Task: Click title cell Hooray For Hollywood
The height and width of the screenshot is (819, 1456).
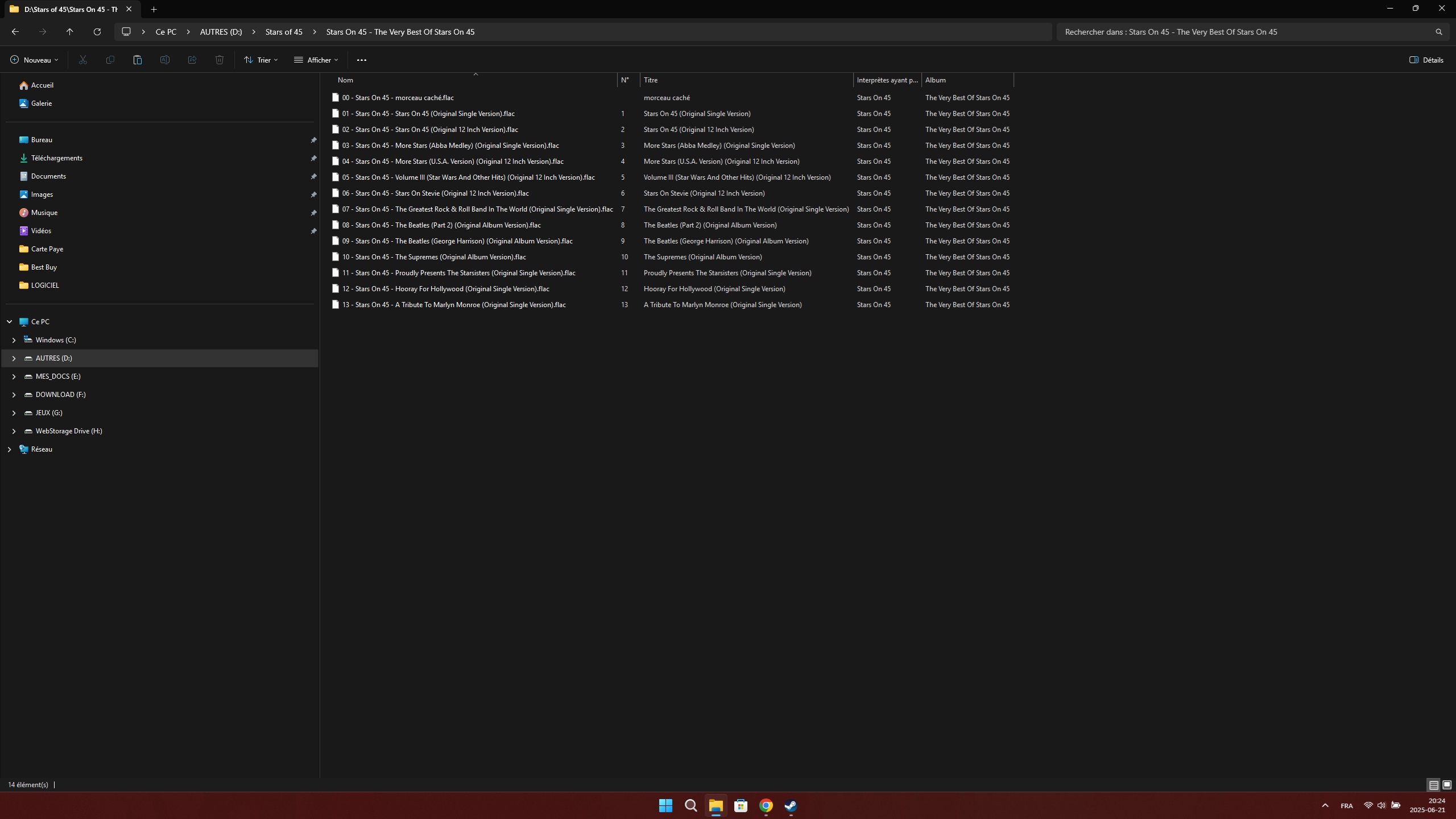Action: point(714,289)
